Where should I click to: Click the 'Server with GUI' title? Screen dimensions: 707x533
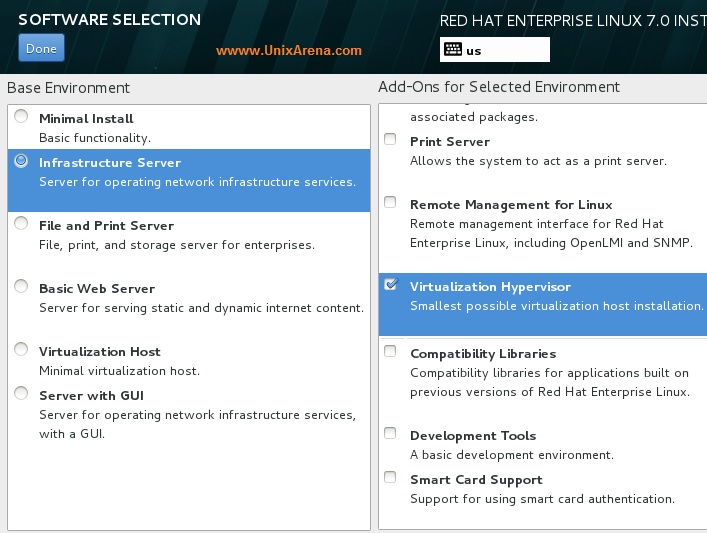pyautogui.click(x=92, y=395)
